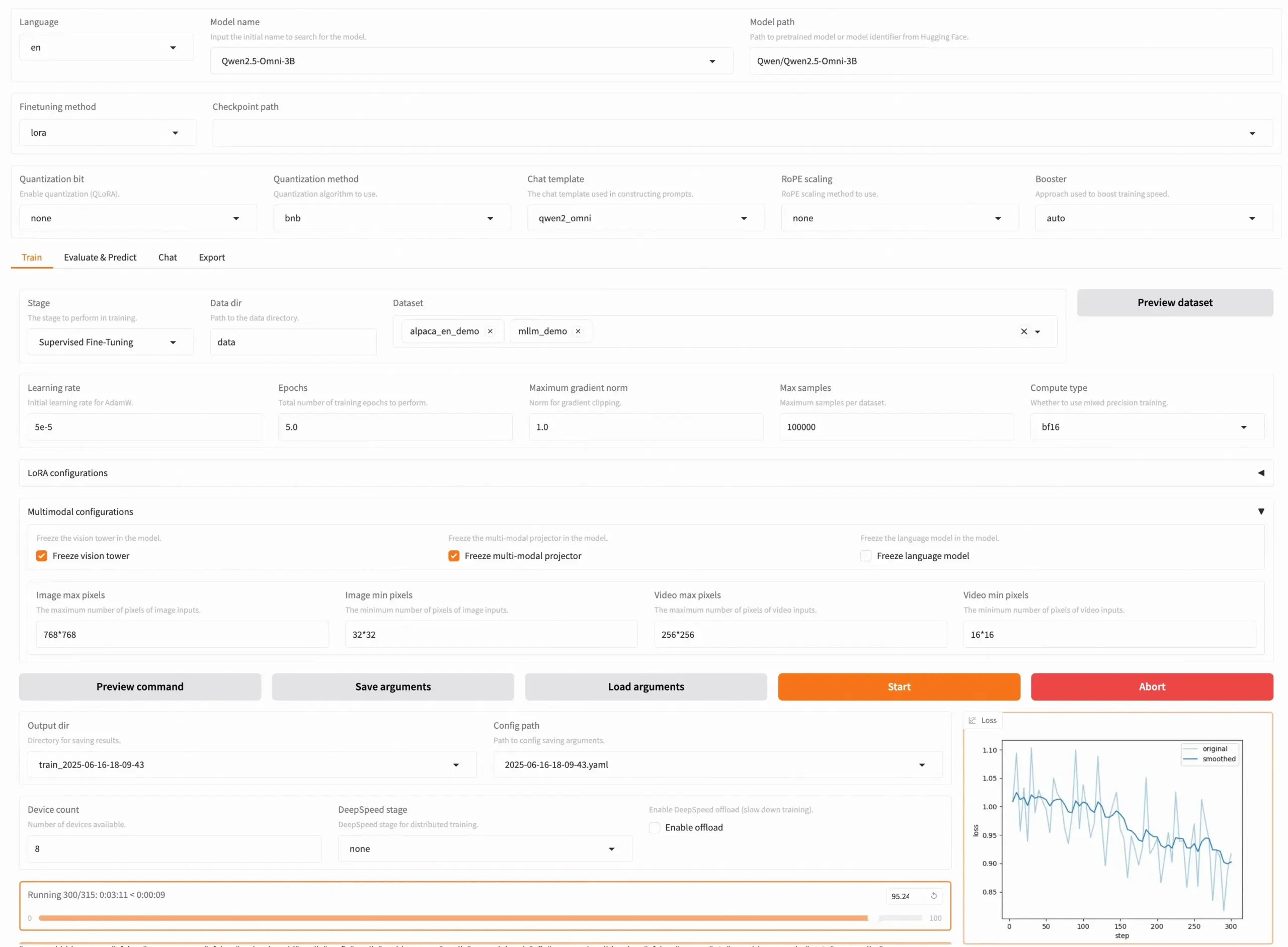
Task: Click the Abort button
Action: click(1152, 687)
